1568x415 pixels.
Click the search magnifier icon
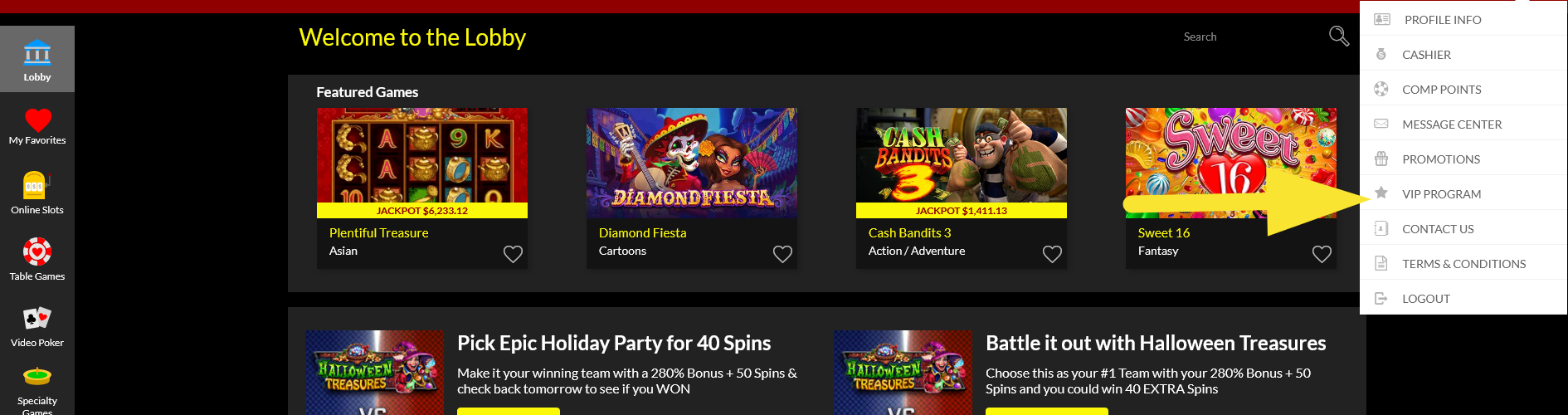pyautogui.click(x=1339, y=37)
